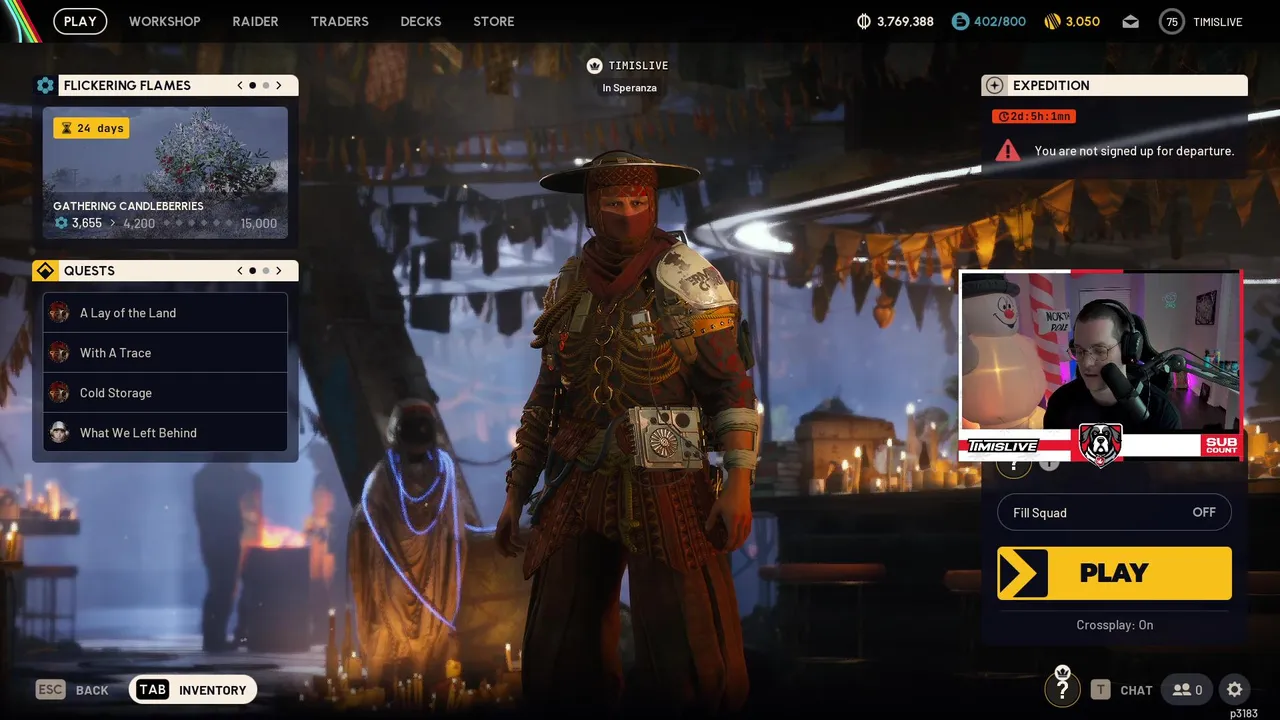
Task: Click the With A Trace quest portrait
Action: pos(59,352)
